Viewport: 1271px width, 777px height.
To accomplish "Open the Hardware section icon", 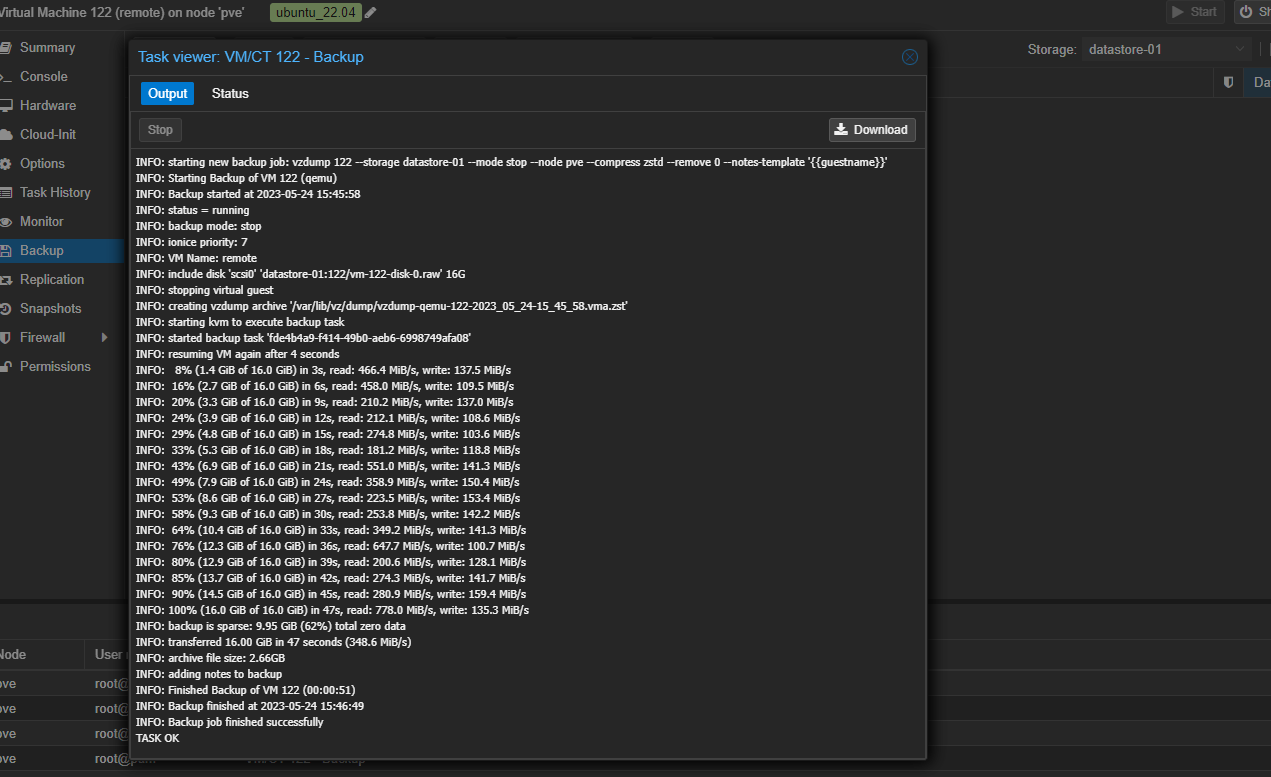I will click(6, 106).
